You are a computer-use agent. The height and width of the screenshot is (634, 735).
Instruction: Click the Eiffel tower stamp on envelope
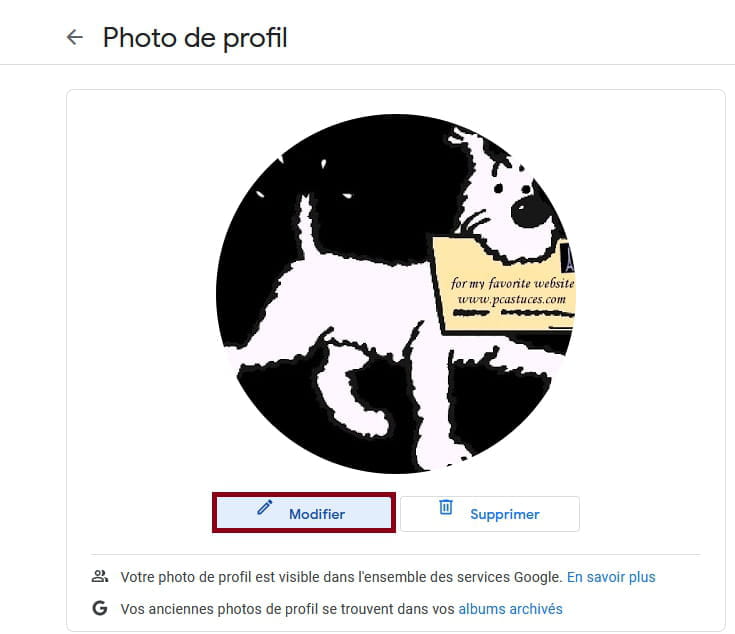568,258
